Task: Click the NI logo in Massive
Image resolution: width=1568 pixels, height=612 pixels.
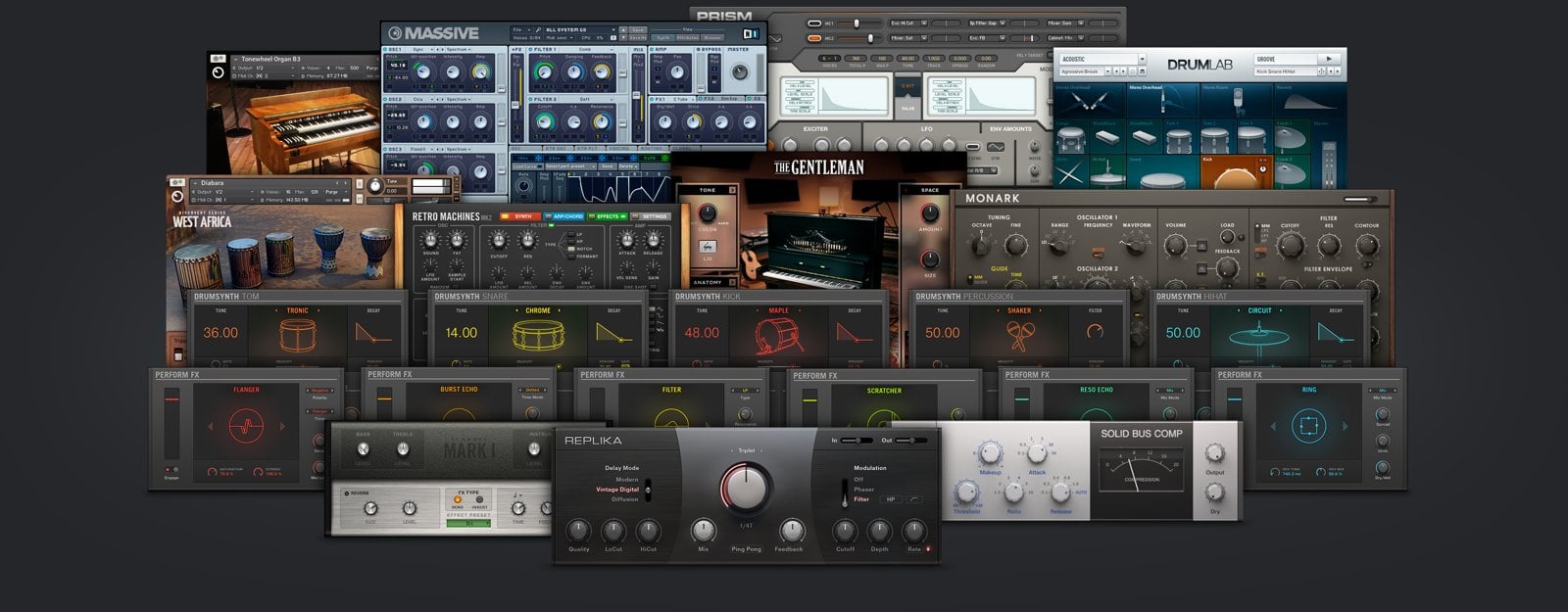Action: coord(751,32)
